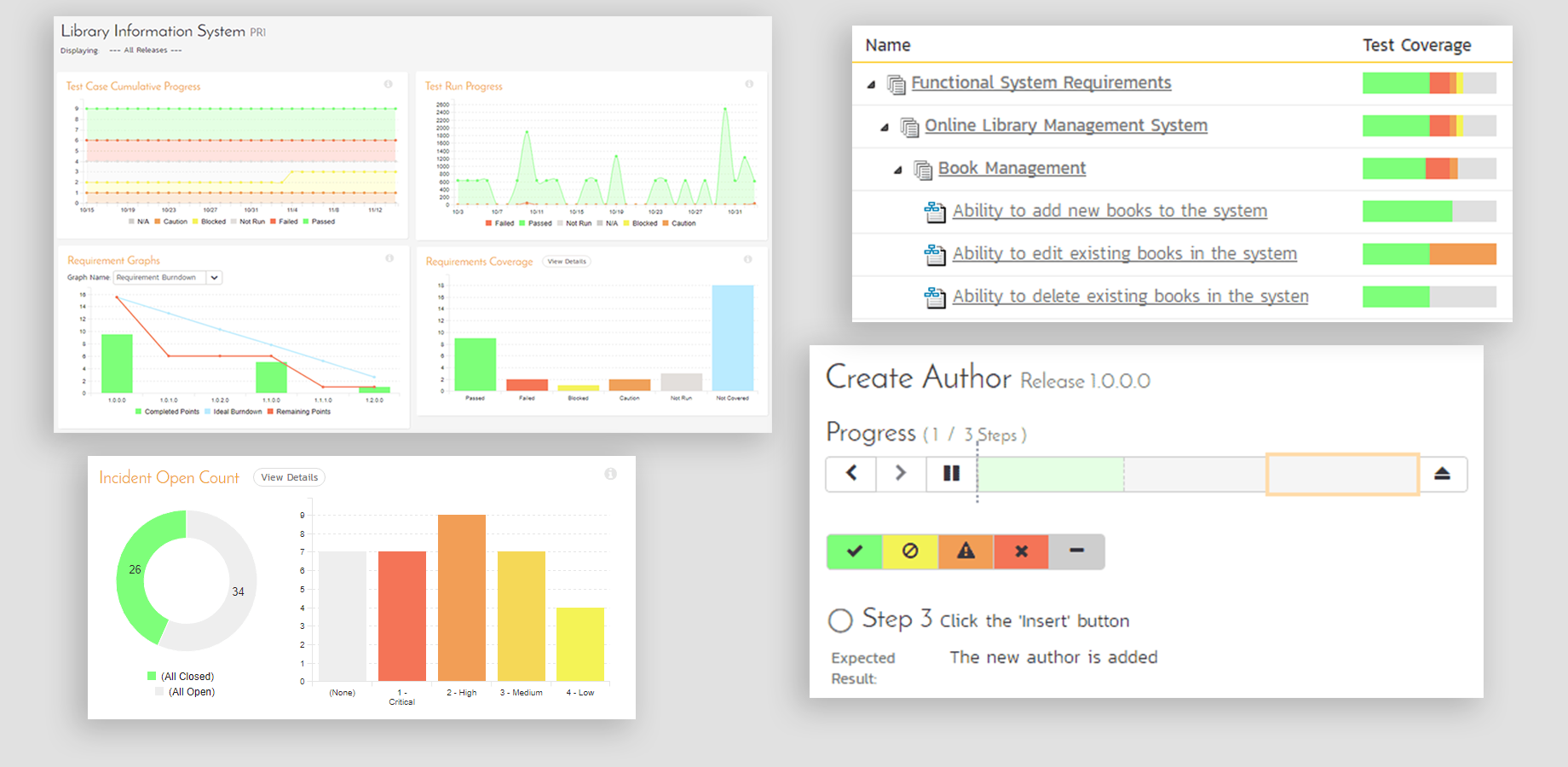Open 'Ability to edit existing books' requirement
This screenshot has height=767, width=1568.
pyautogui.click(x=1124, y=253)
